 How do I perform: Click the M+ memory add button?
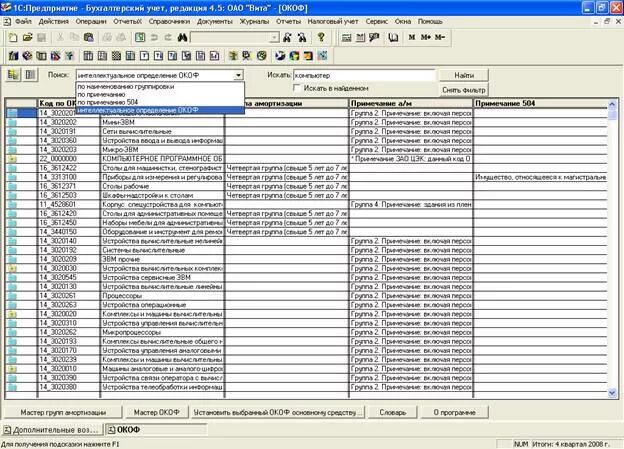(x=425, y=37)
